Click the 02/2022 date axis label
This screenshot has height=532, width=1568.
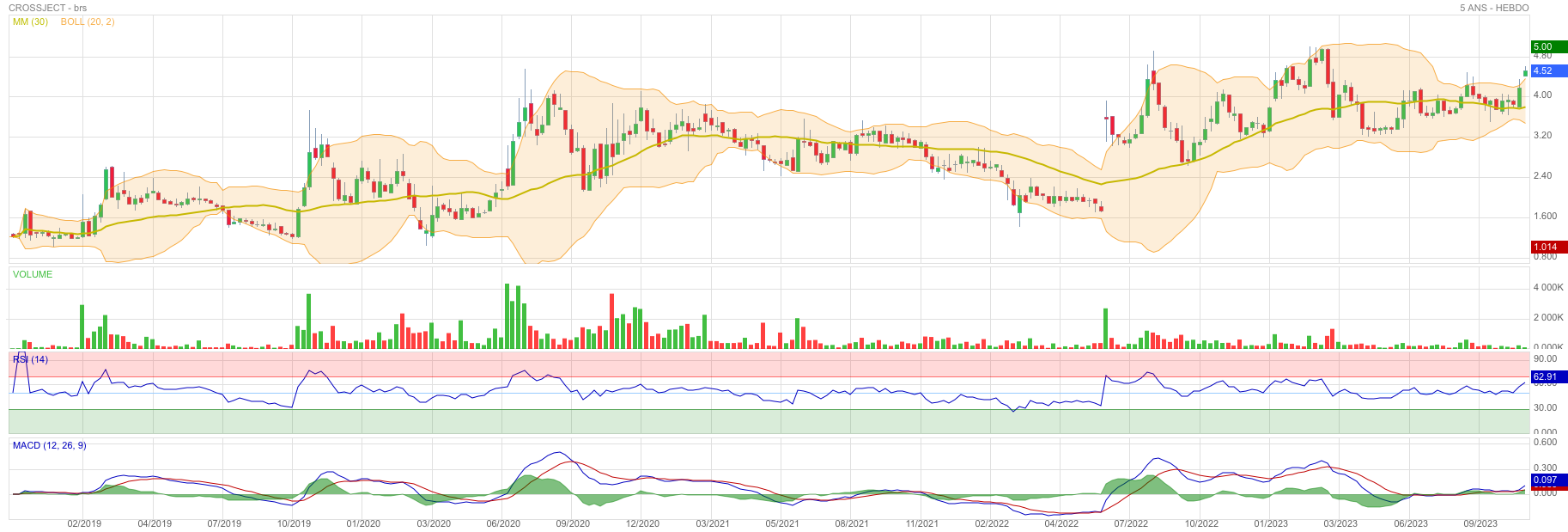coord(992,523)
